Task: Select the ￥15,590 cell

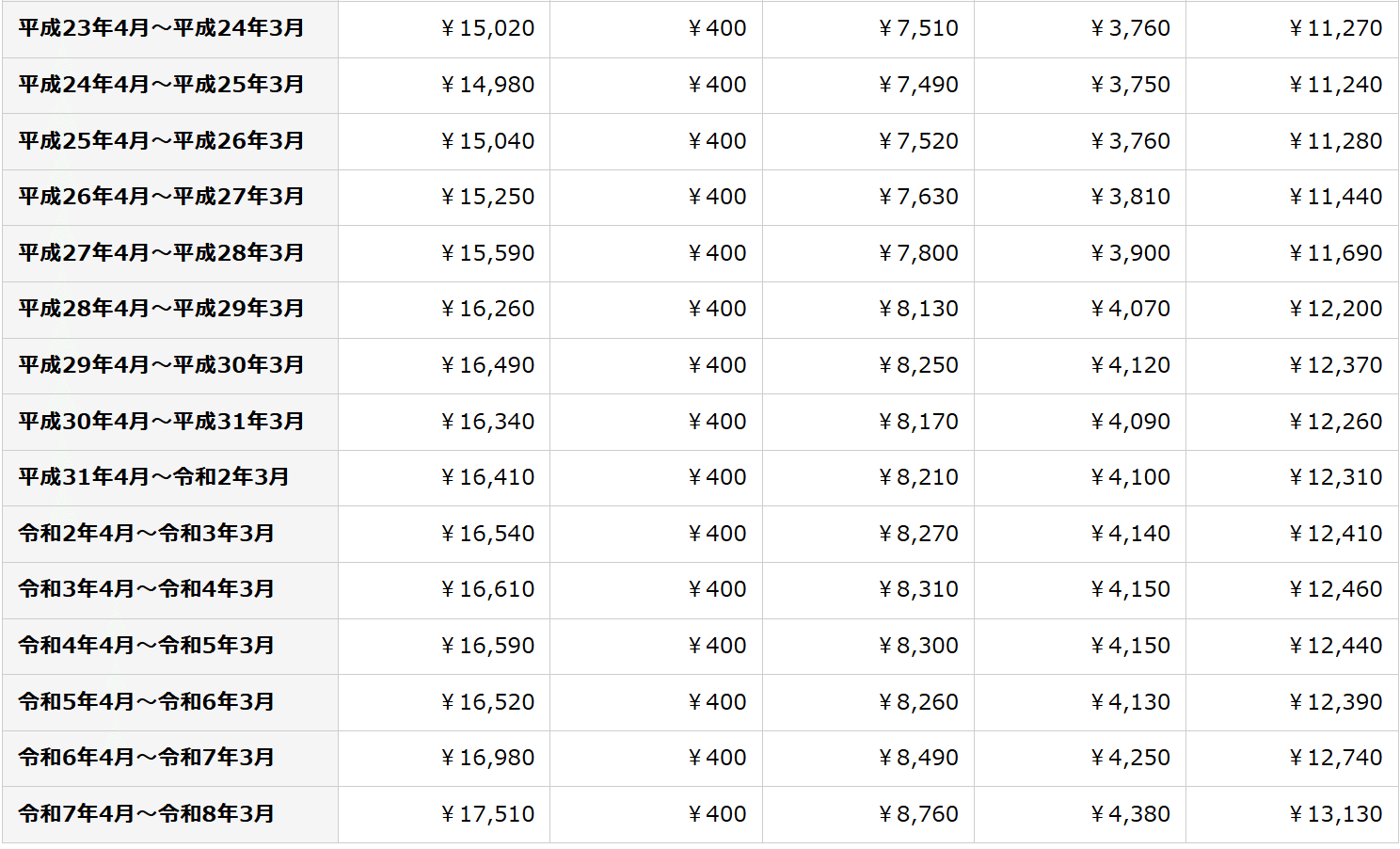Action: (x=444, y=254)
